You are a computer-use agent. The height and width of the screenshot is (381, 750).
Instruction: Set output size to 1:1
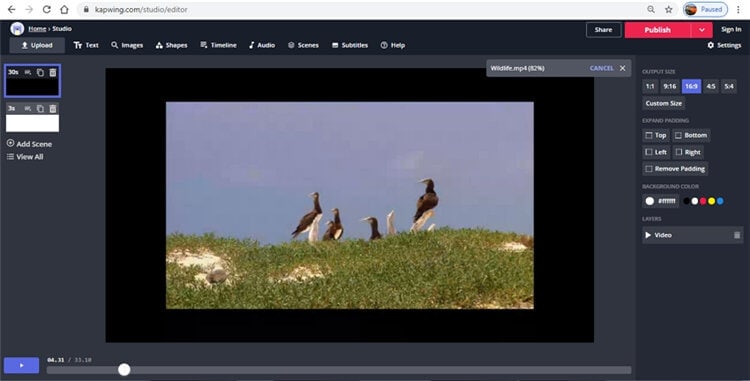[x=650, y=86]
